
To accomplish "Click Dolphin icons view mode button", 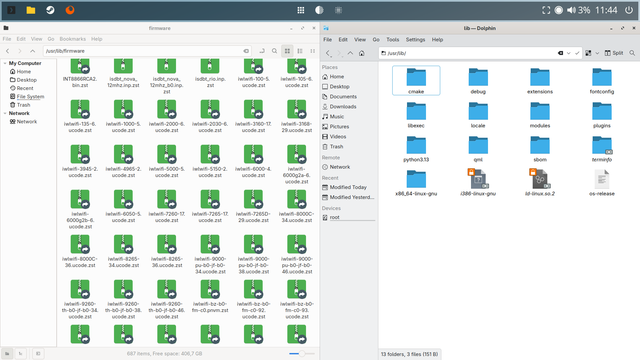I will click(x=588, y=53).
